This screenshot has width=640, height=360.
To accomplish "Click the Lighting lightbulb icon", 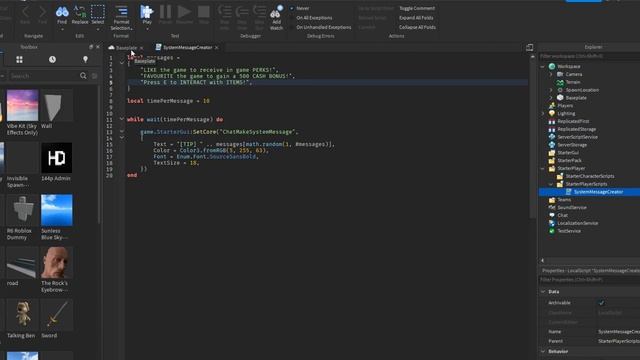I will (x=552, y=113).
